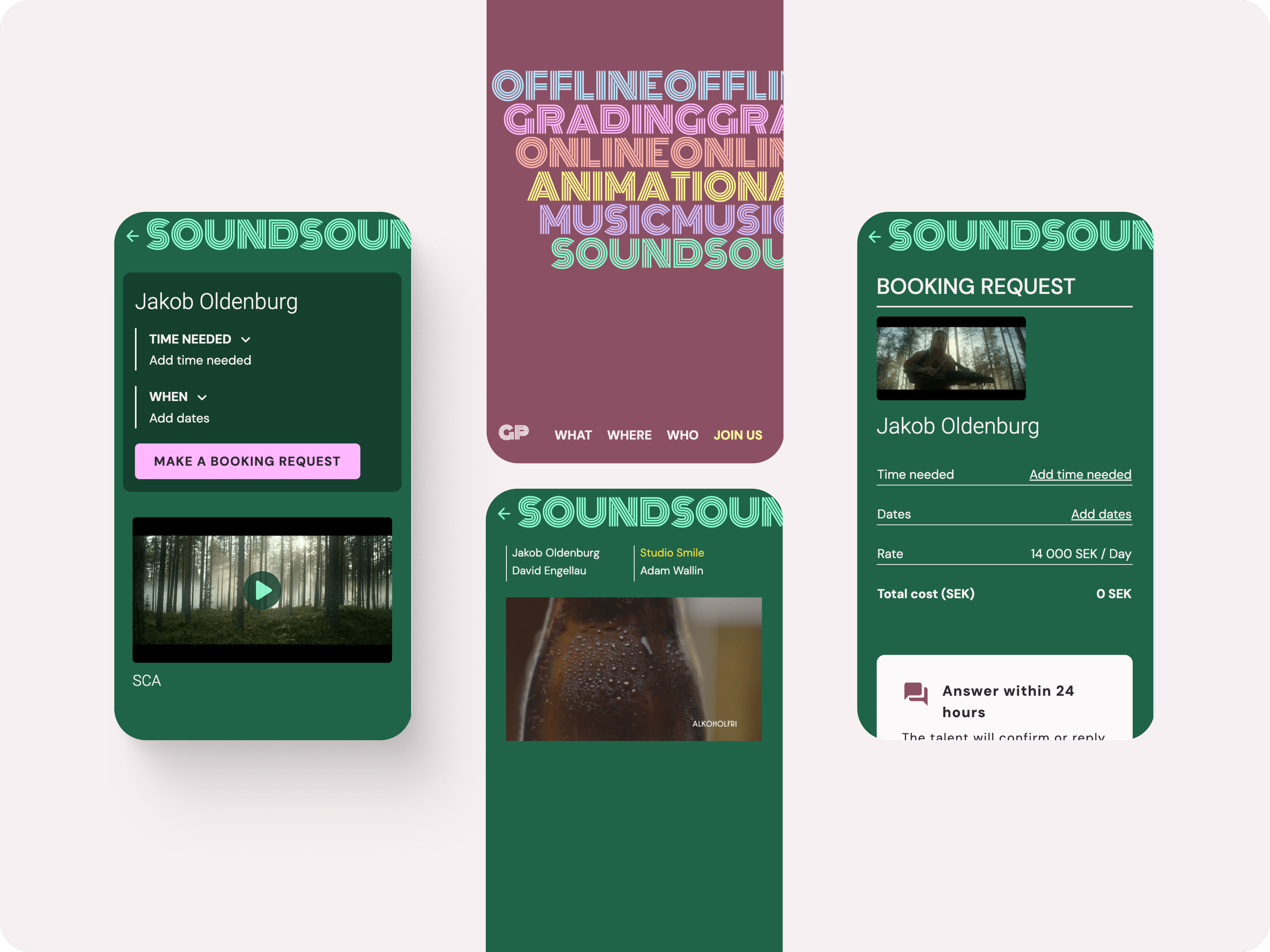Click the back arrow in the Booking Request screen
The width and height of the screenshot is (1270, 952).
874,236
